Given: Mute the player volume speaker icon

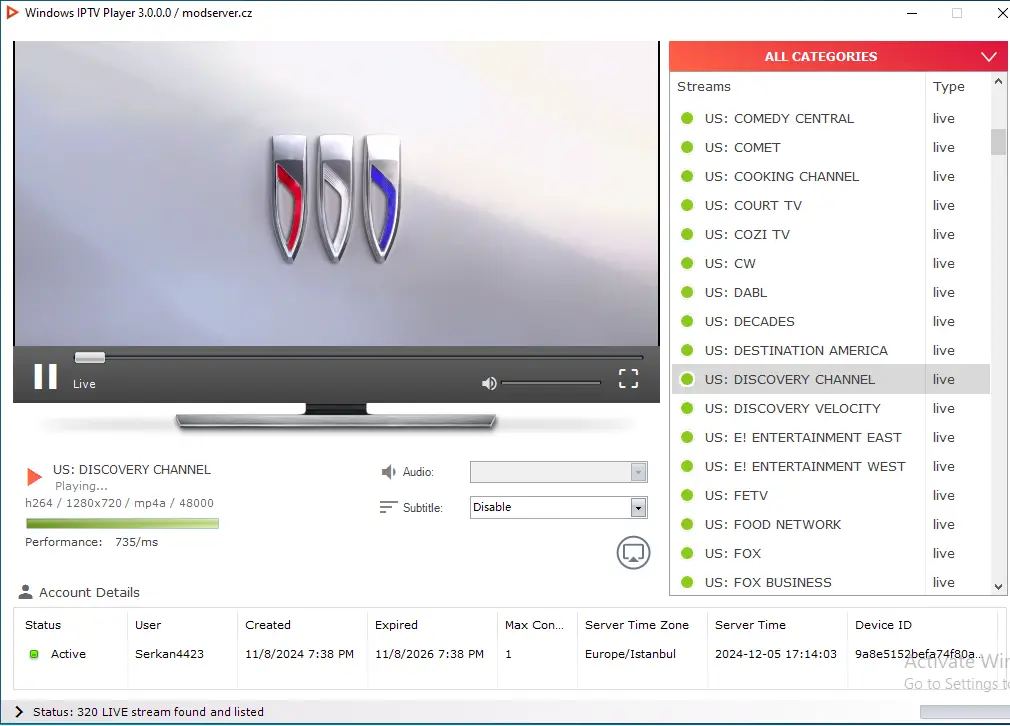Looking at the screenshot, I should click(489, 383).
